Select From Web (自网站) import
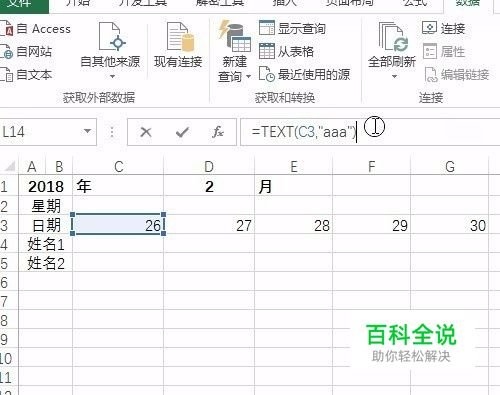The width and height of the screenshot is (500, 395). pyautogui.click(x=27, y=52)
